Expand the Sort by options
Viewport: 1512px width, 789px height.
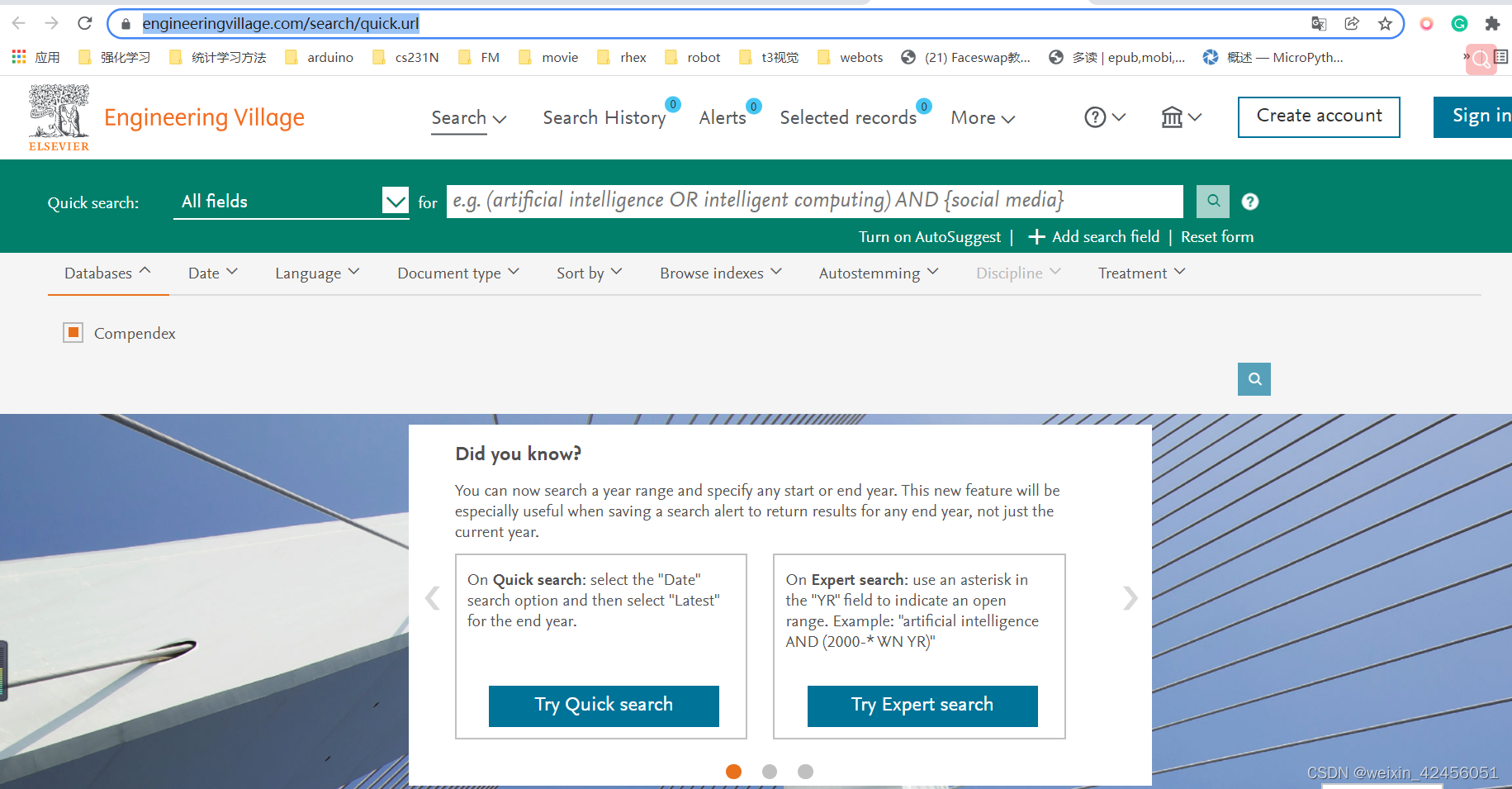(590, 273)
